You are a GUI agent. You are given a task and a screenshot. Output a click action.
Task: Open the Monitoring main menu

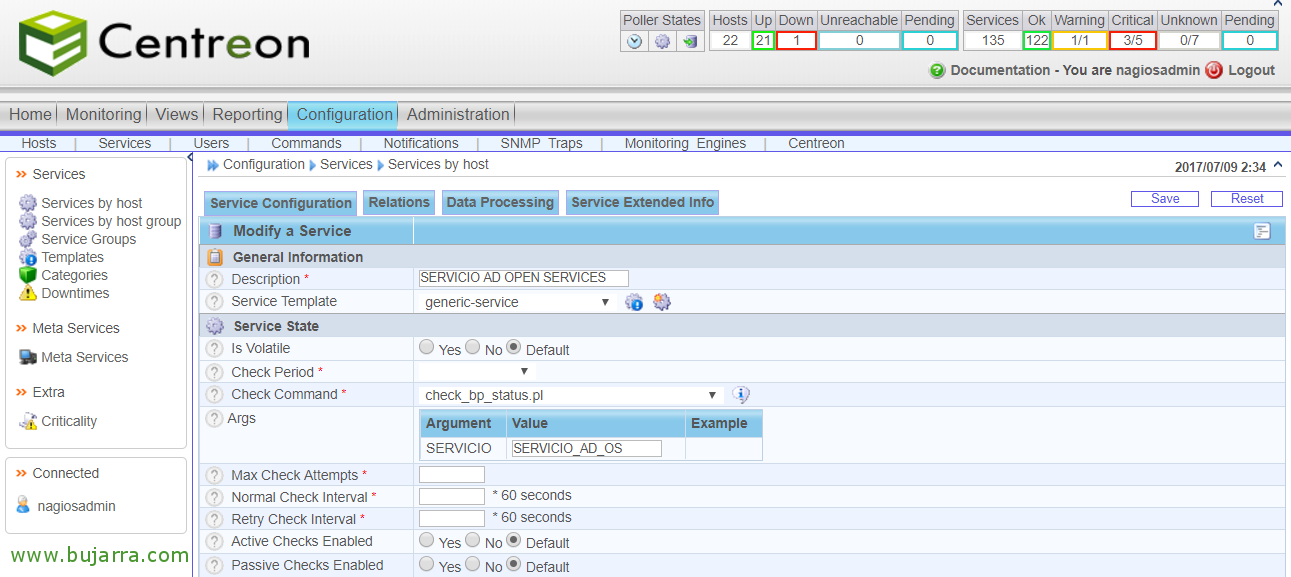click(x=103, y=114)
